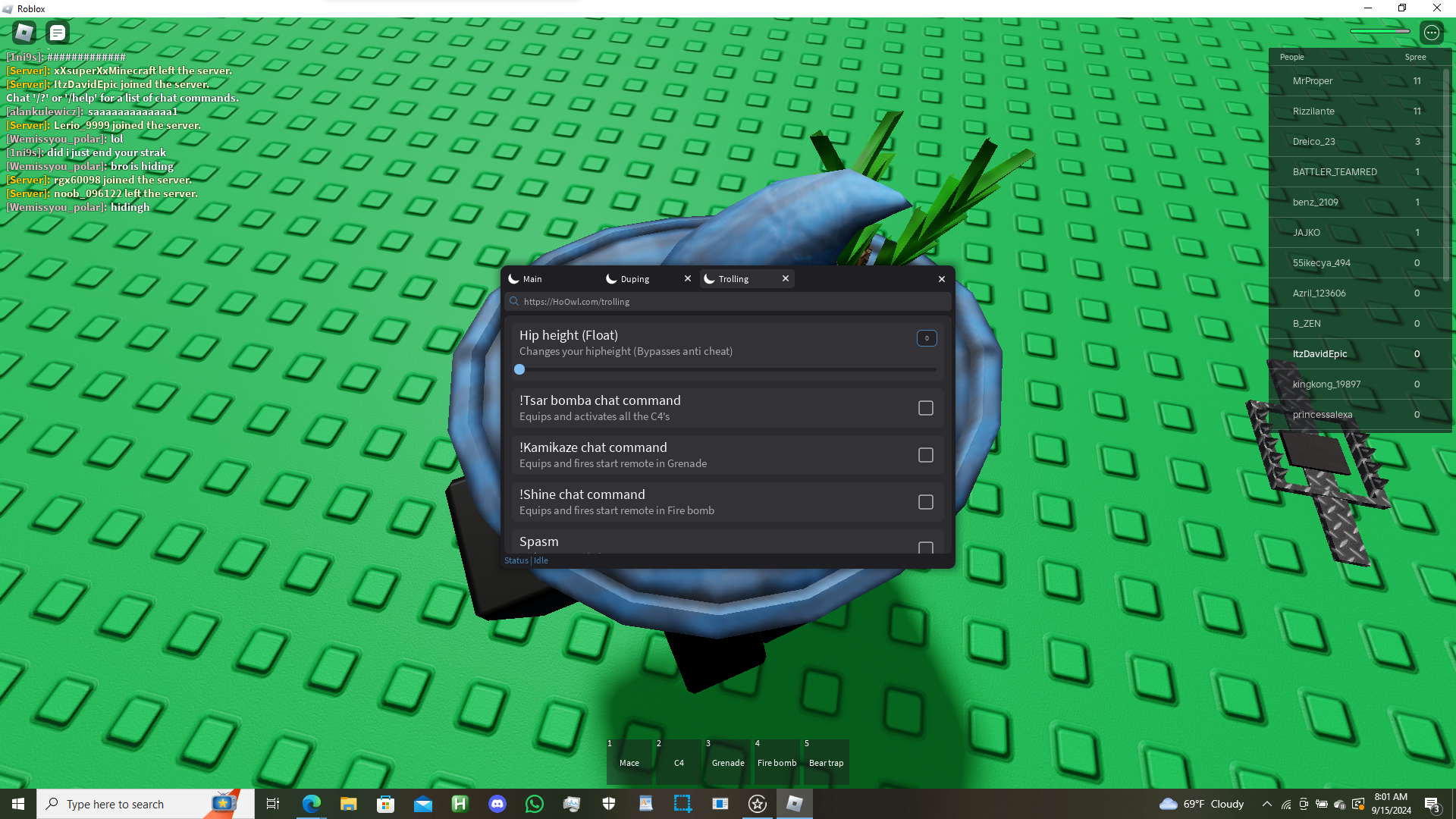
Task: Open File Explorer from the taskbar
Action: click(348, 804)
